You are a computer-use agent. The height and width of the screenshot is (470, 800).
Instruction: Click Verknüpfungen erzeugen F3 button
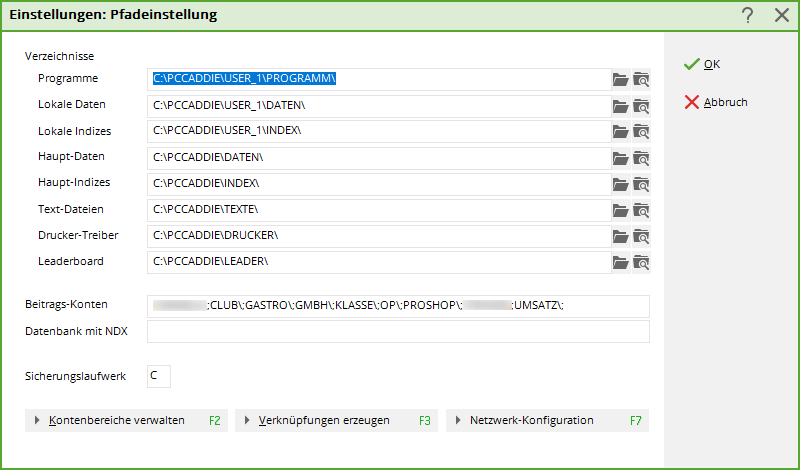pyautogui.click(x=336, y=420)
